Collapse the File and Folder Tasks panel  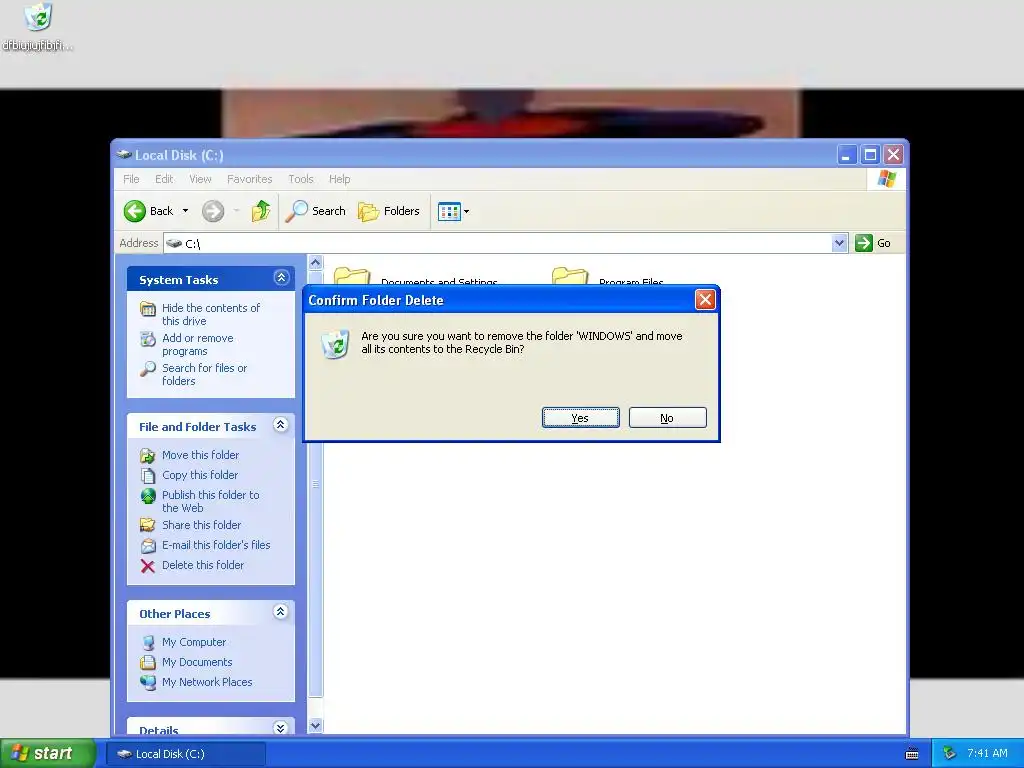click(281, 425)
